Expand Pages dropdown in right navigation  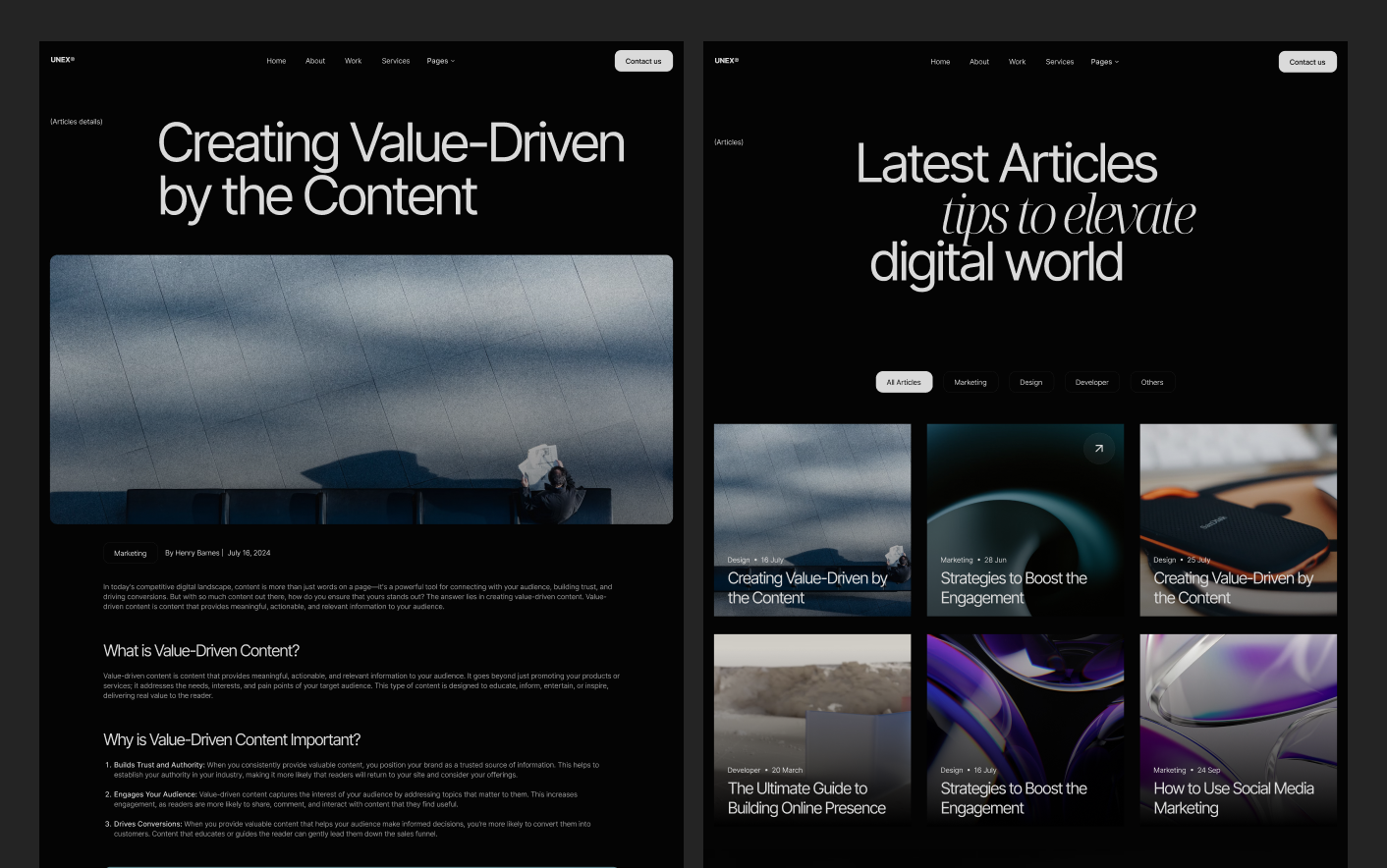point(1104,62)
